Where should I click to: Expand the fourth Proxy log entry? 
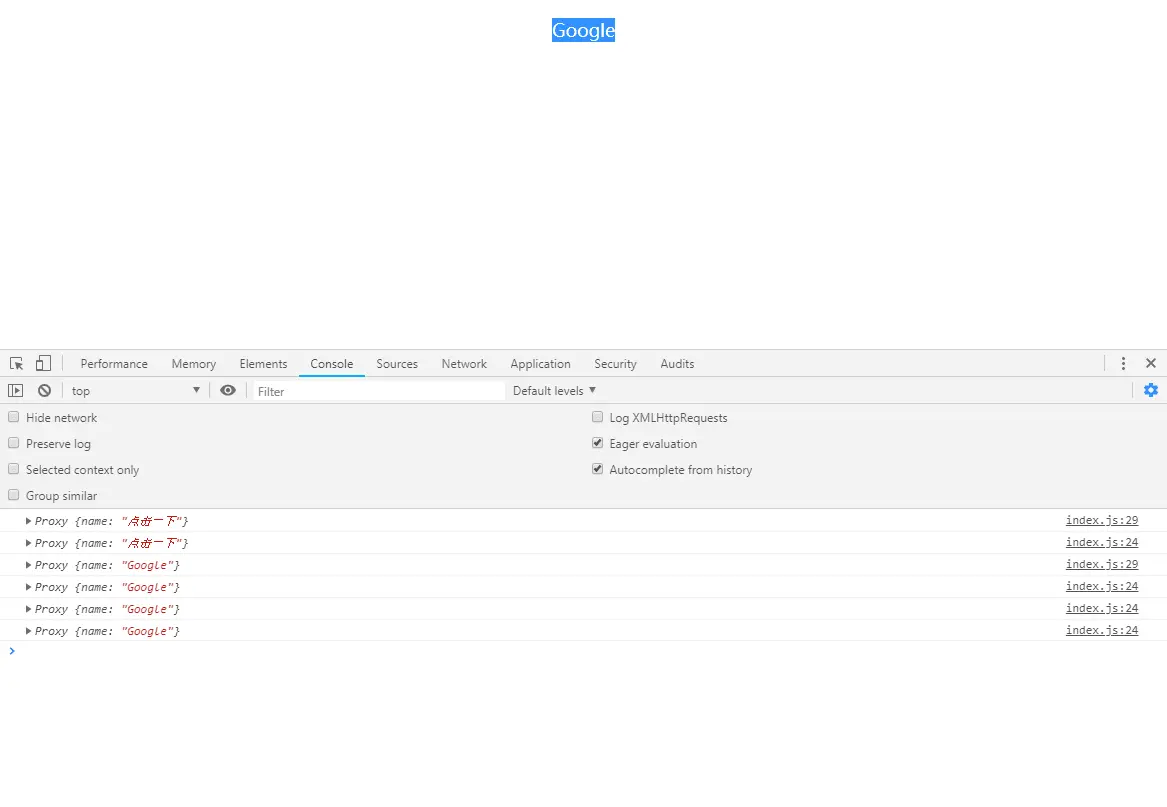click(x=28, y=587)
